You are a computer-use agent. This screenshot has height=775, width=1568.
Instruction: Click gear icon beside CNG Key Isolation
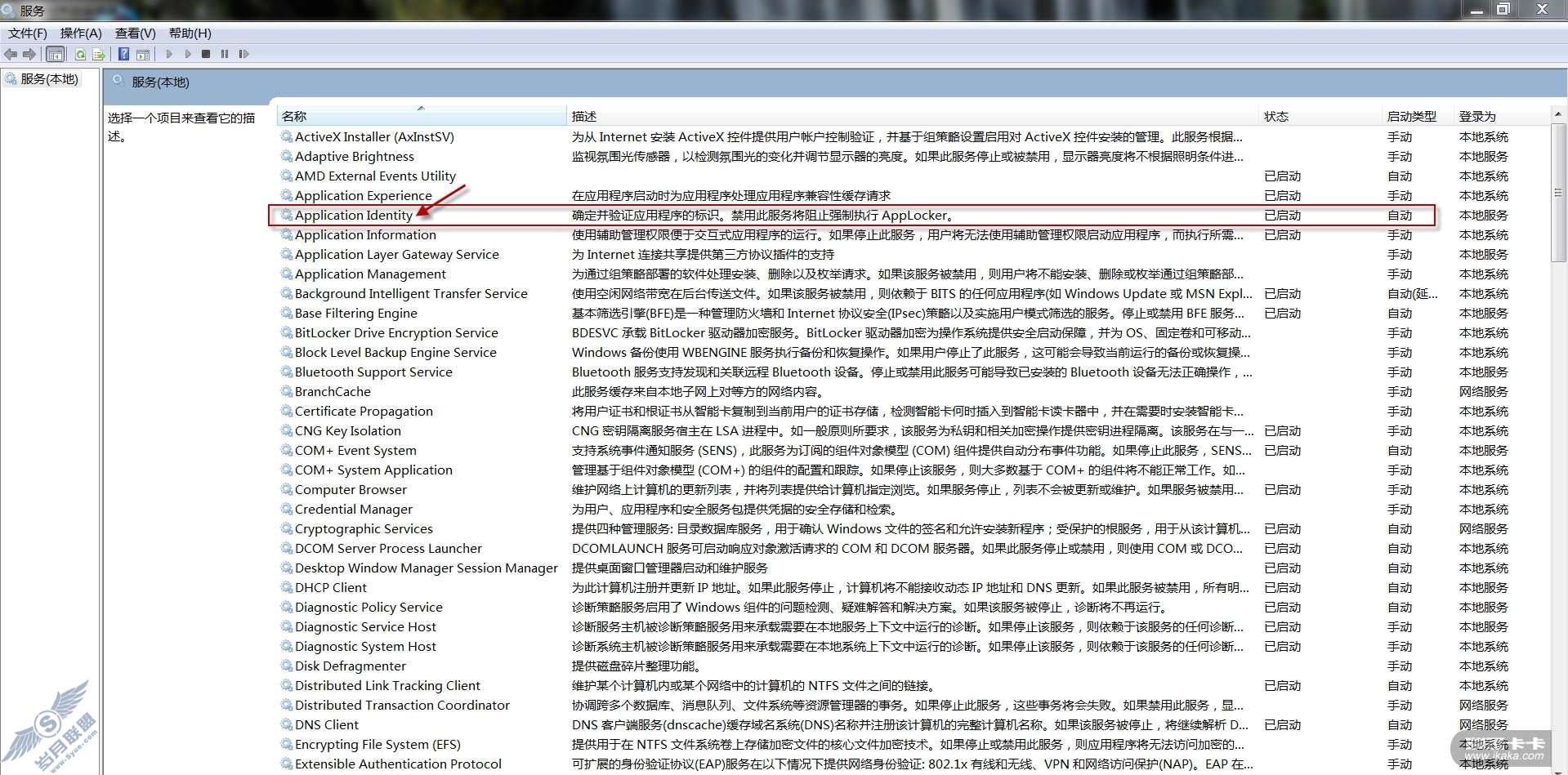[287, 430]
